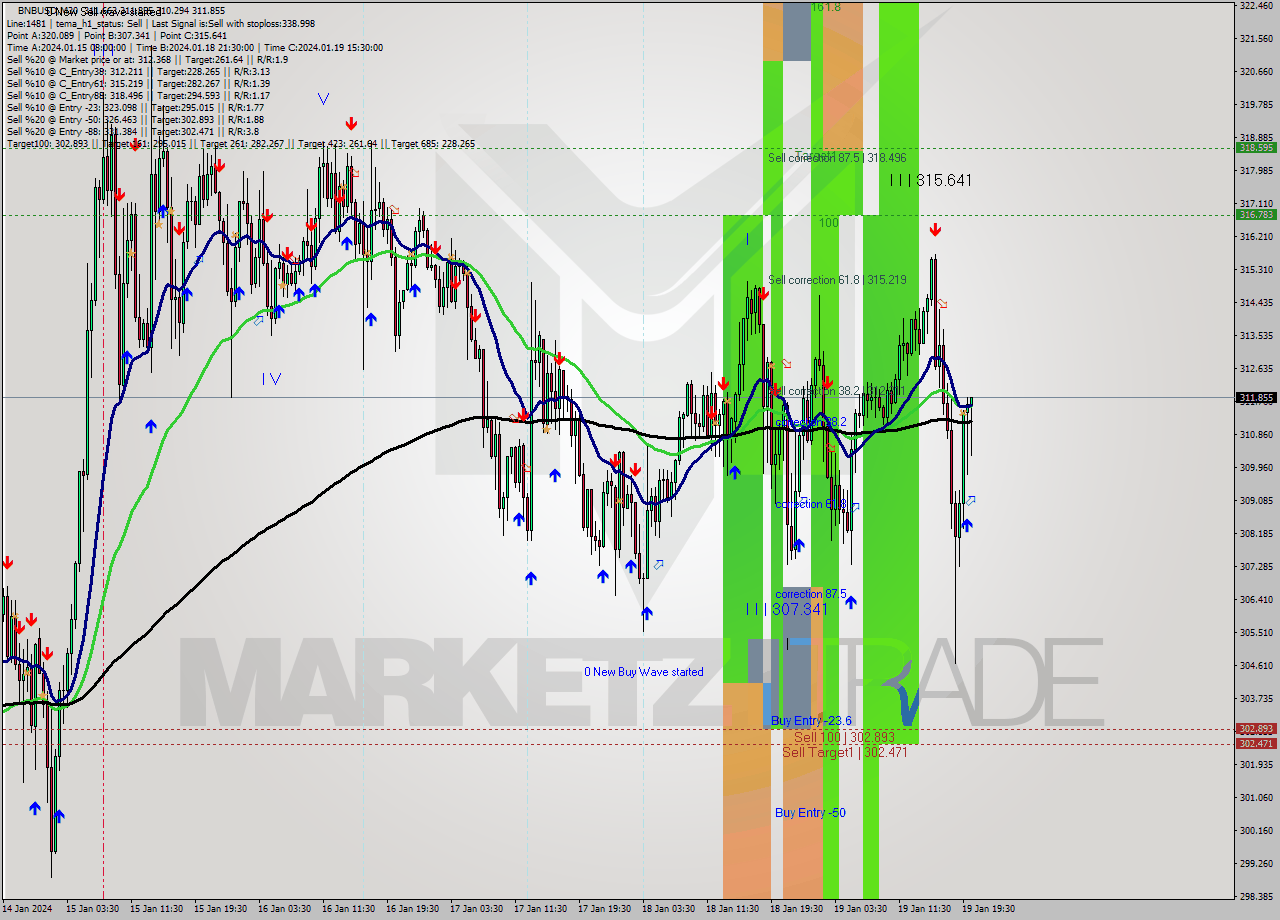The height and width of the screenshot is (920, 1280).
Task: Click the blue 'V' wave label near top
Action: (x=323, y=99)
